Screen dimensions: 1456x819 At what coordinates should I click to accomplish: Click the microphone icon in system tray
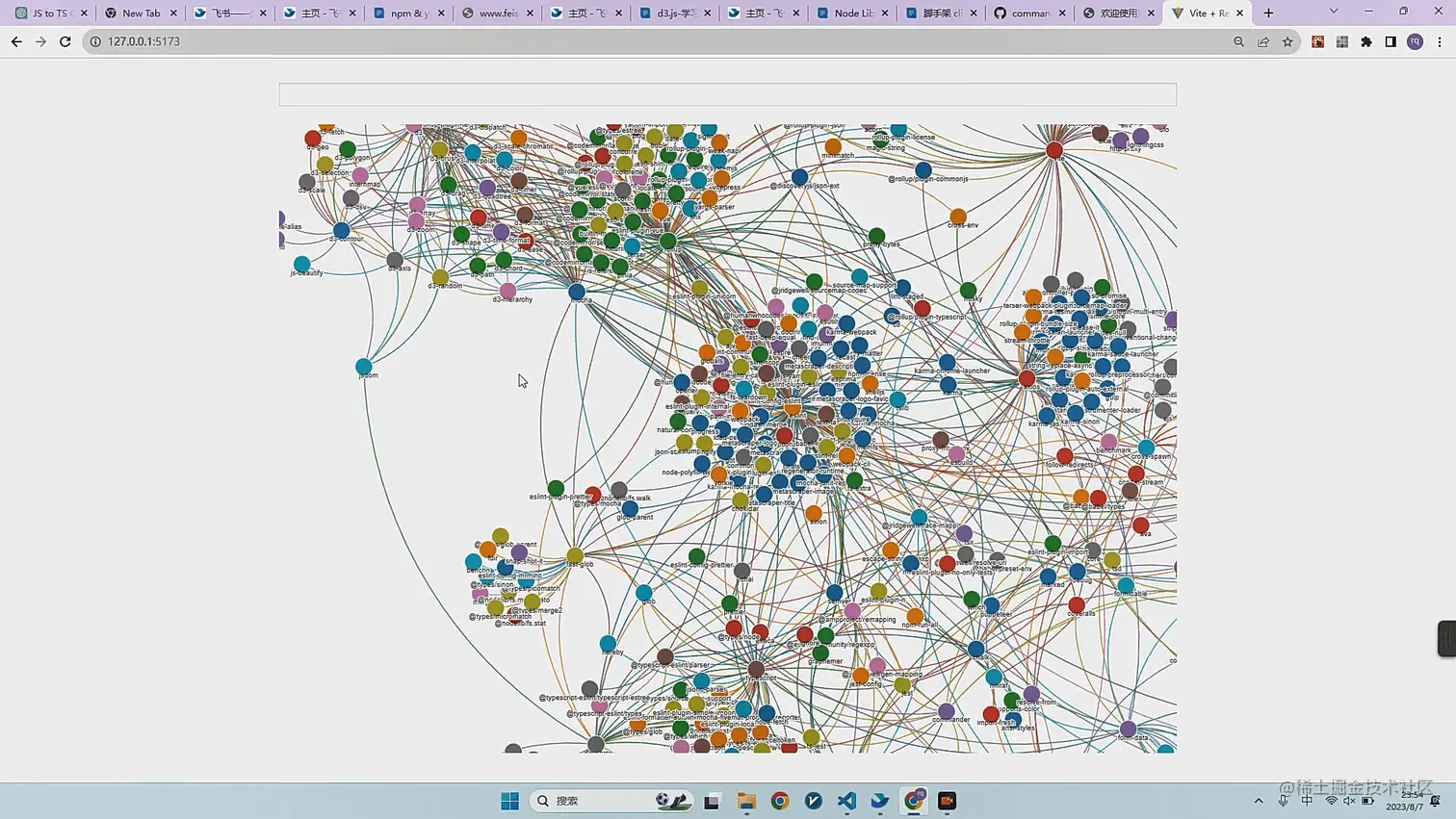pos(1283,801)
